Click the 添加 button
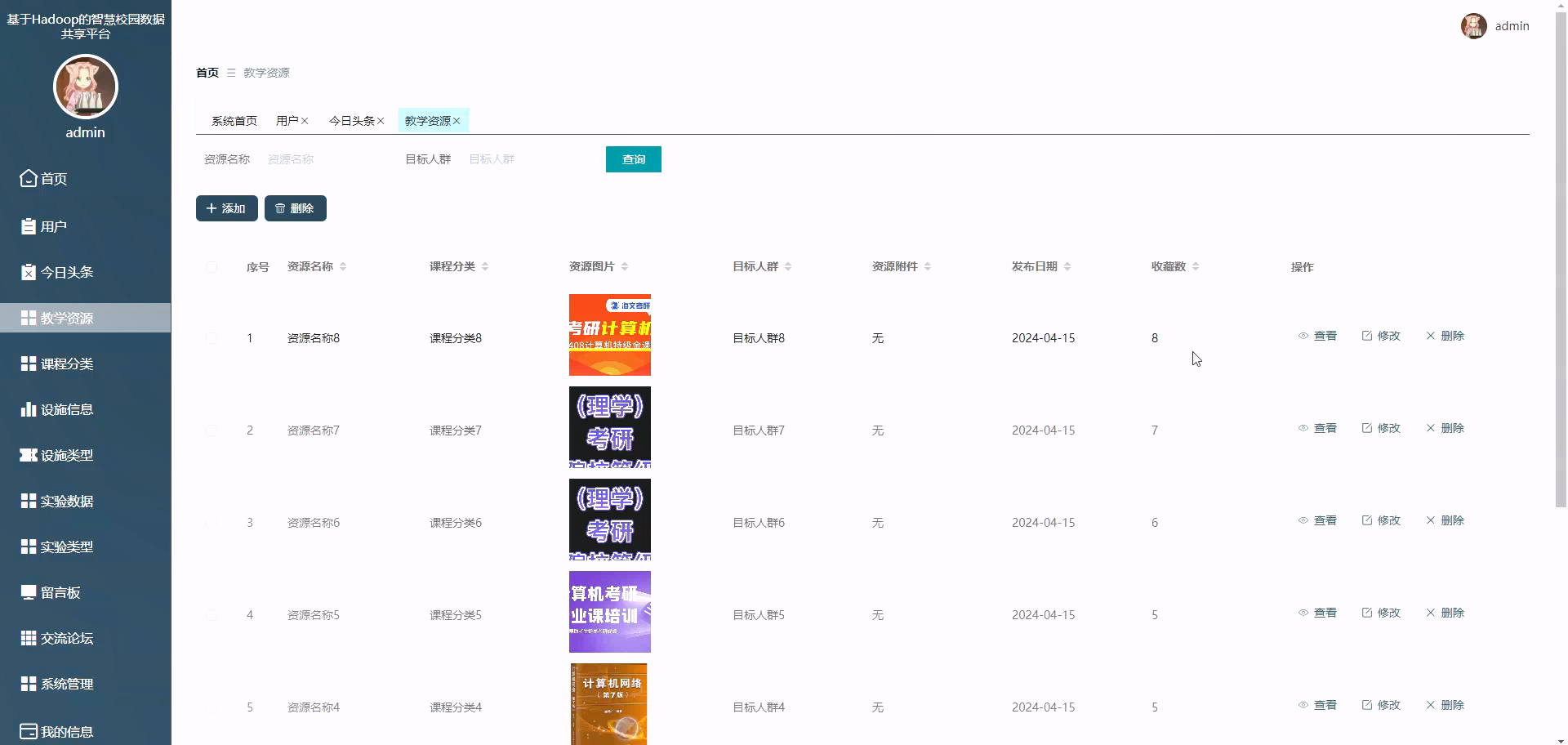Screen dimensions: 1568x745 [227, 208]
